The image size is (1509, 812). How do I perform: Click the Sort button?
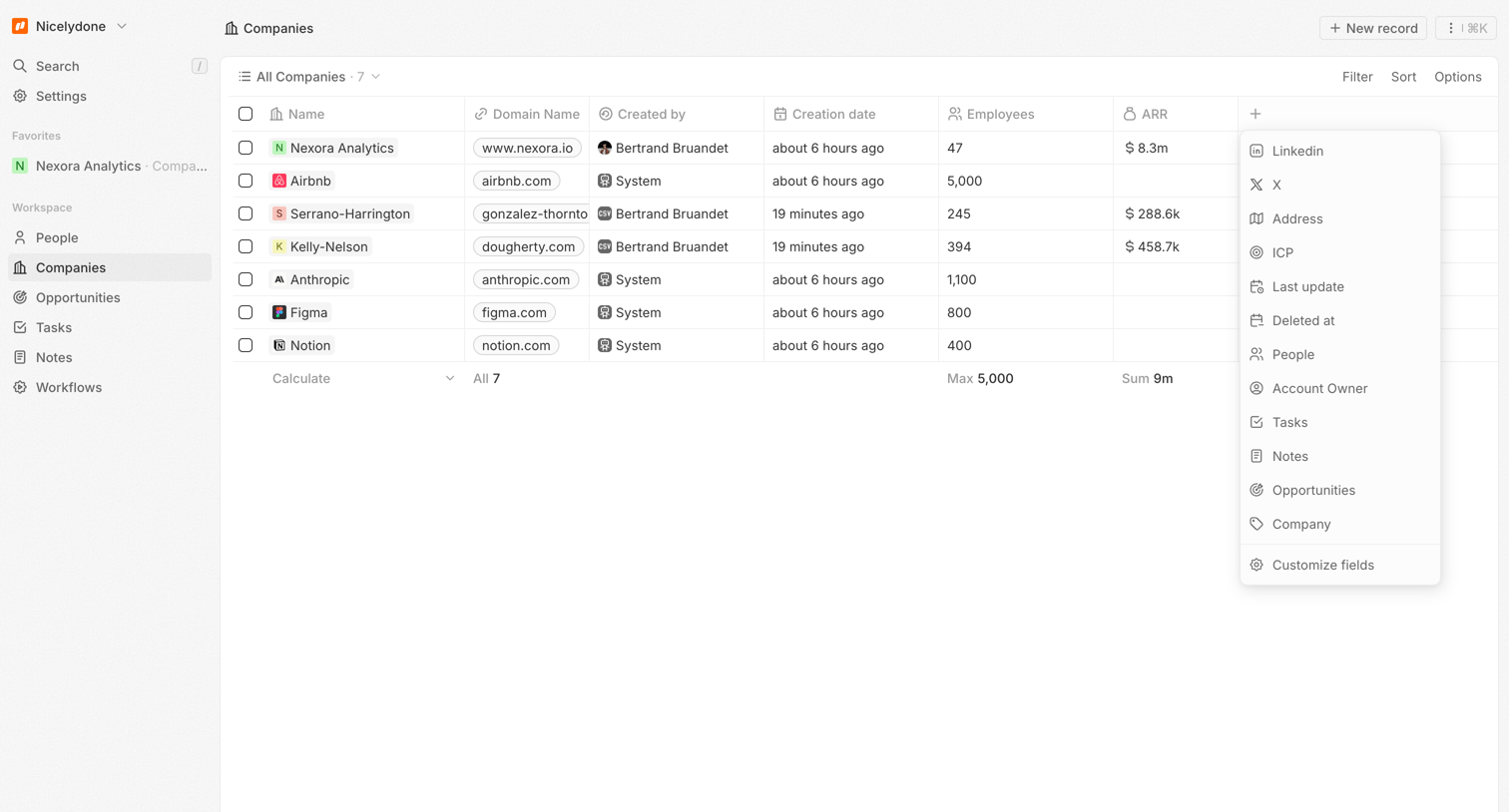coord(1403,77)
